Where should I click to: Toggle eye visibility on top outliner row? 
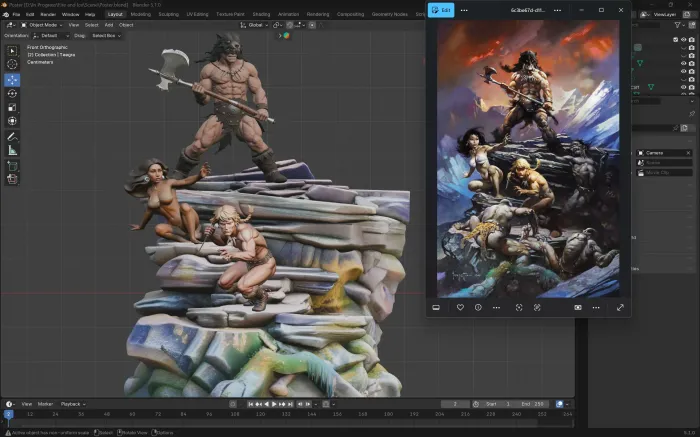(x=683, y=40)
